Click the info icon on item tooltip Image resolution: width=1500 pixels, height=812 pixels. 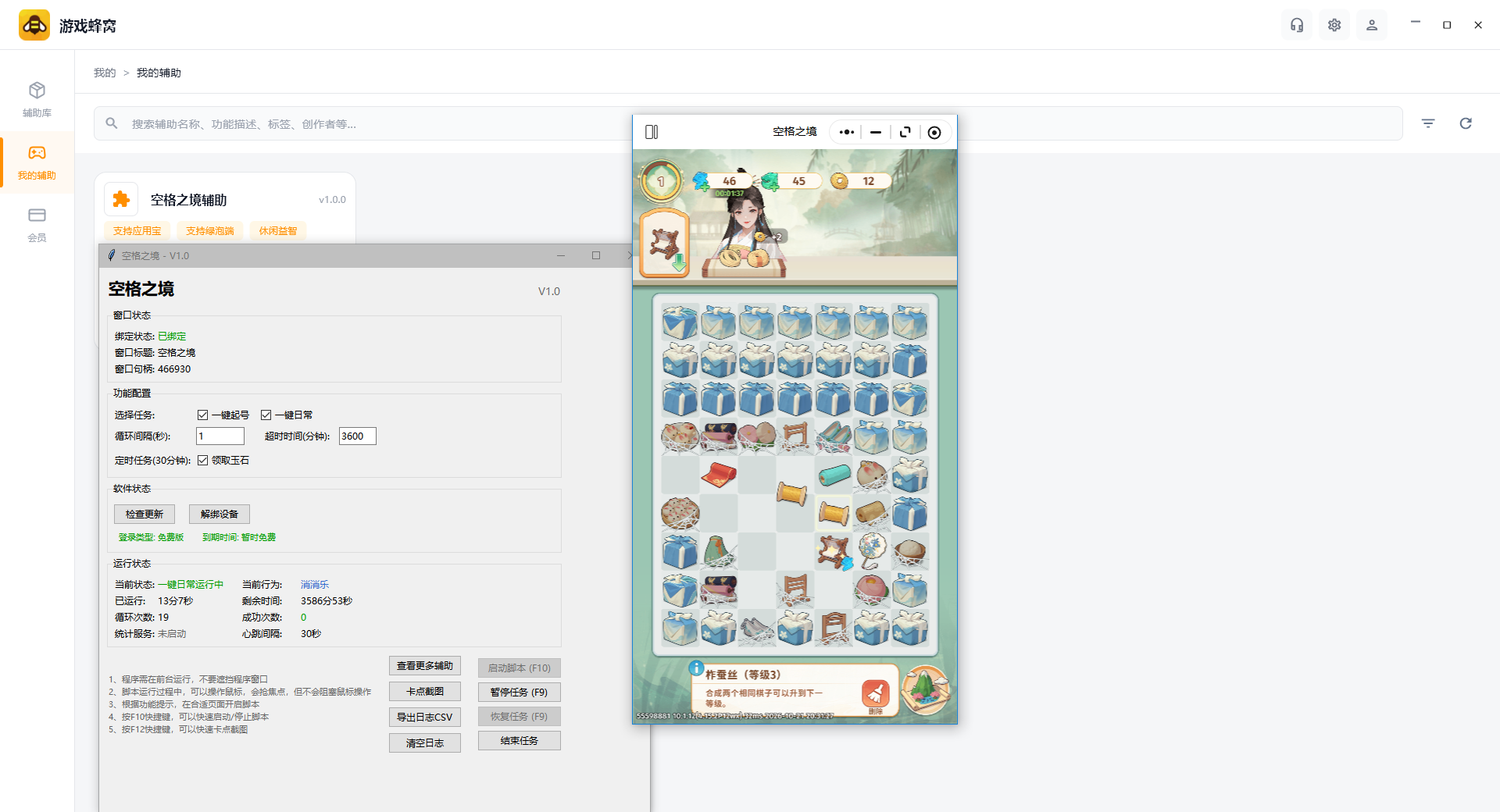(x=696, y=668)
